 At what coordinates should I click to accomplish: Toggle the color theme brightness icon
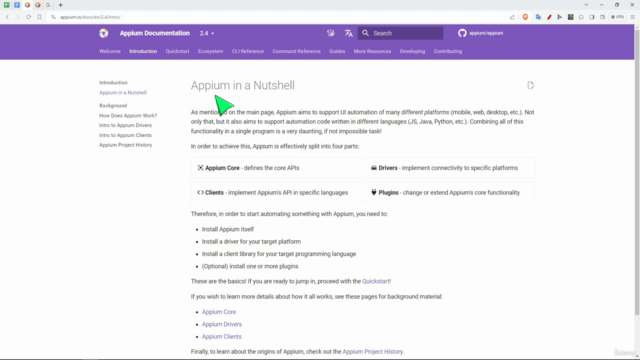(x=331, y=33)
